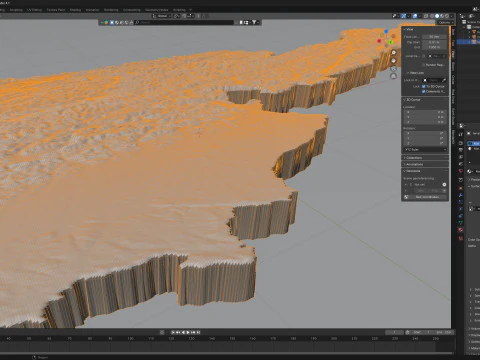Click the hand pan-view gizmo

tap(394, 61)
